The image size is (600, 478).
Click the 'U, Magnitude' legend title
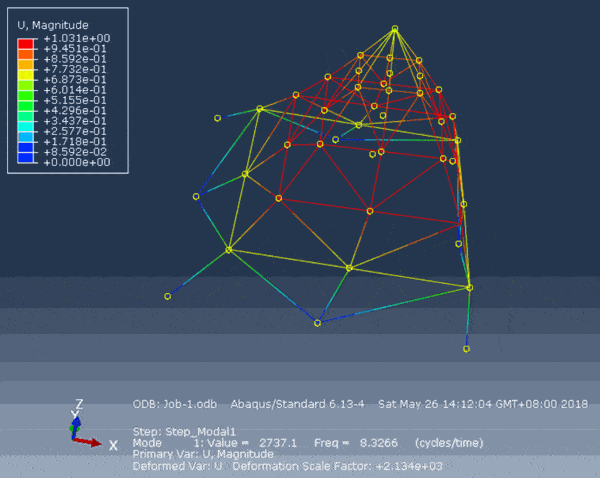(x=53, y=25)
